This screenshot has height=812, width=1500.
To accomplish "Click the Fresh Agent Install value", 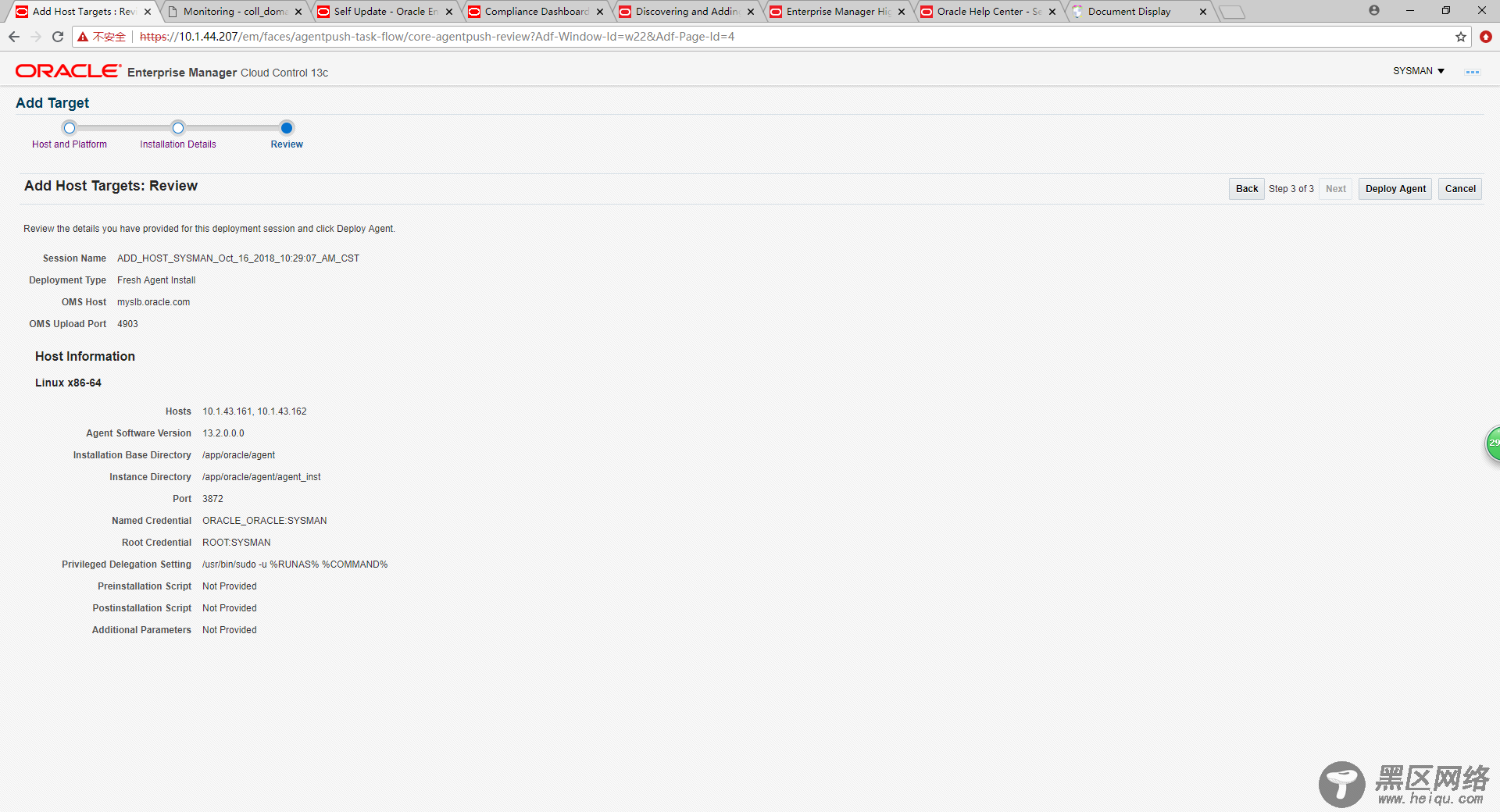I will click(156, 280).
